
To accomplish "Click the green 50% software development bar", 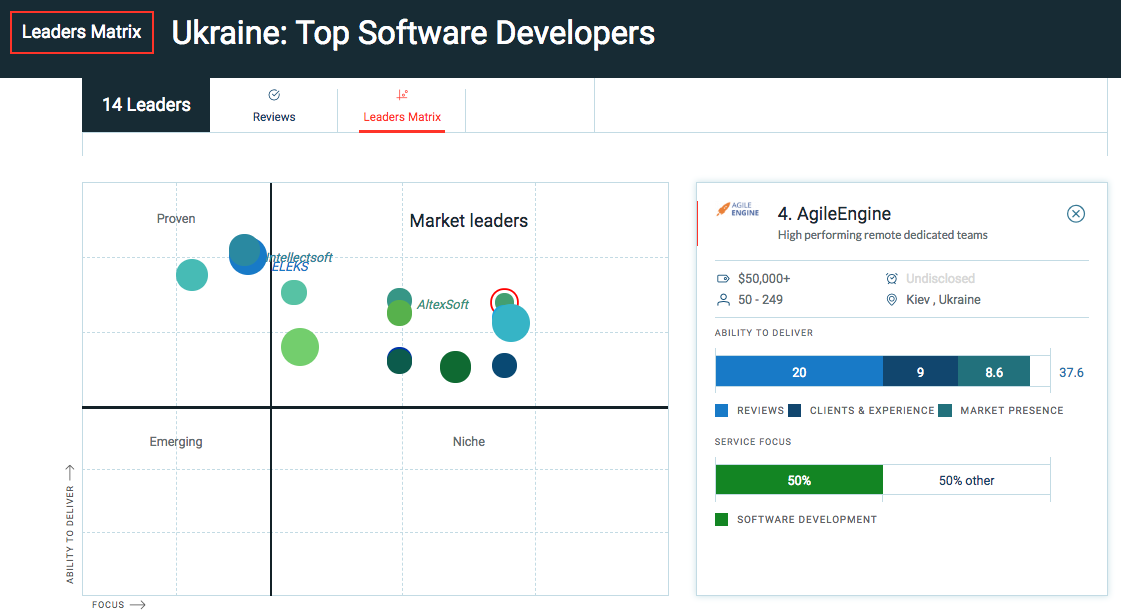I will pyautogui.click(x=799, y=480).
